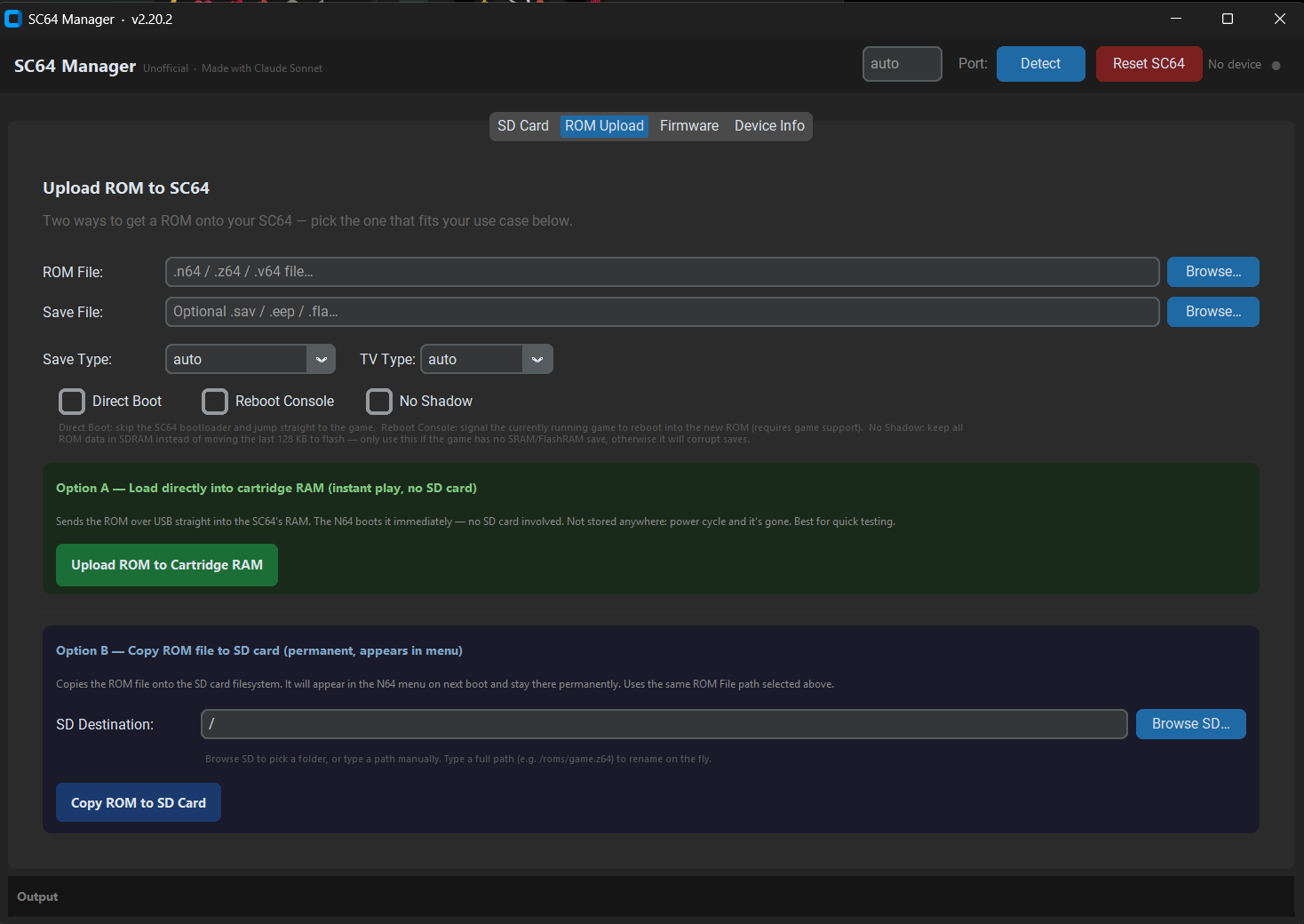Click the SC64 Manager app icon in title bar
The height and width of the screenshot is (924, 1304).
[x=13, y=19]
